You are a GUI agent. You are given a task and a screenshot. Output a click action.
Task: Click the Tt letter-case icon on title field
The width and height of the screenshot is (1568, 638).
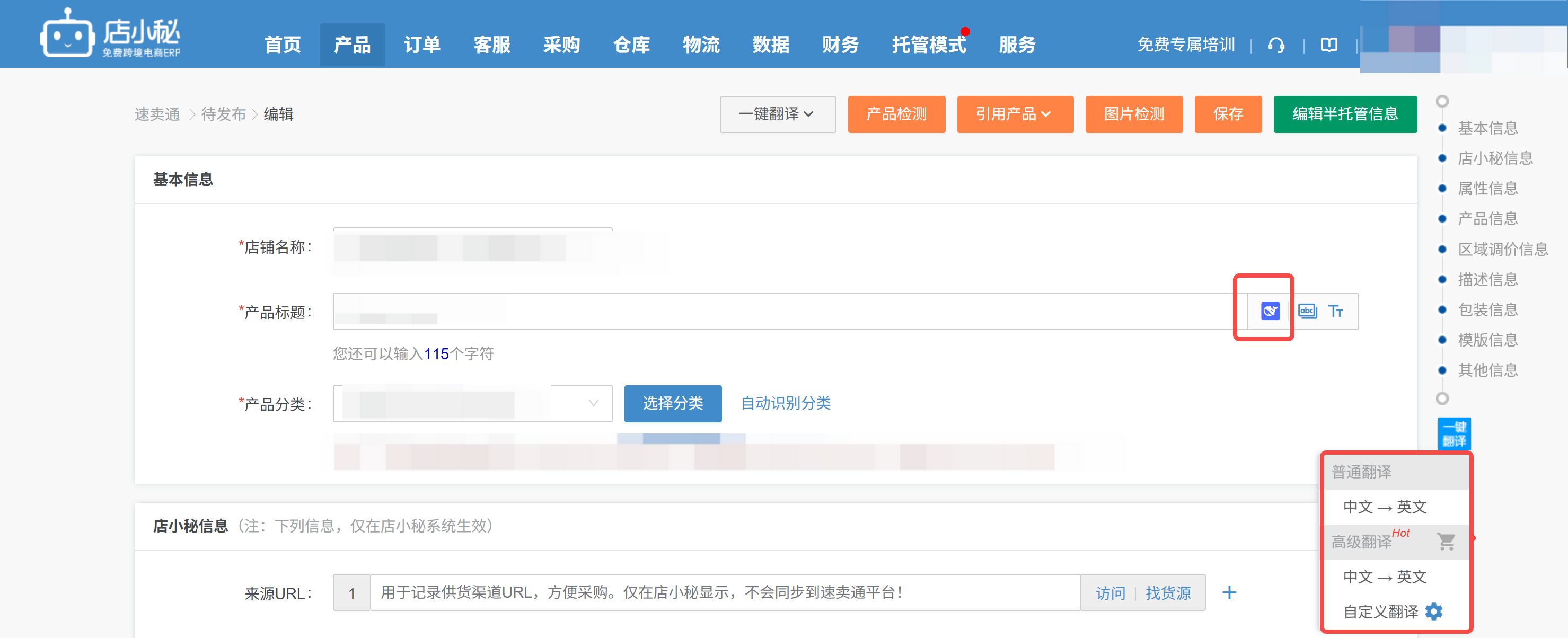click(1337, 311)
